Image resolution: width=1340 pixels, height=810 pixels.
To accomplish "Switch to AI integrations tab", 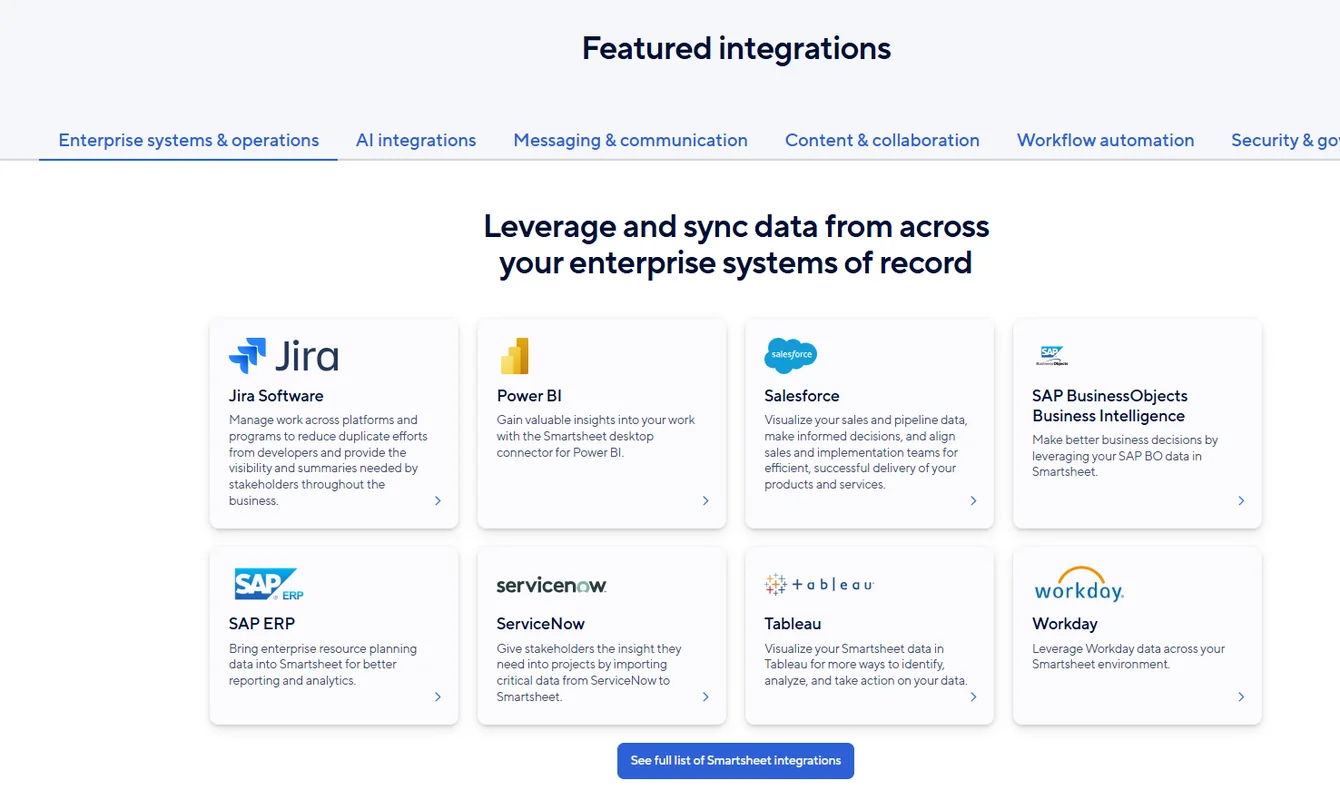I will 416,140.
